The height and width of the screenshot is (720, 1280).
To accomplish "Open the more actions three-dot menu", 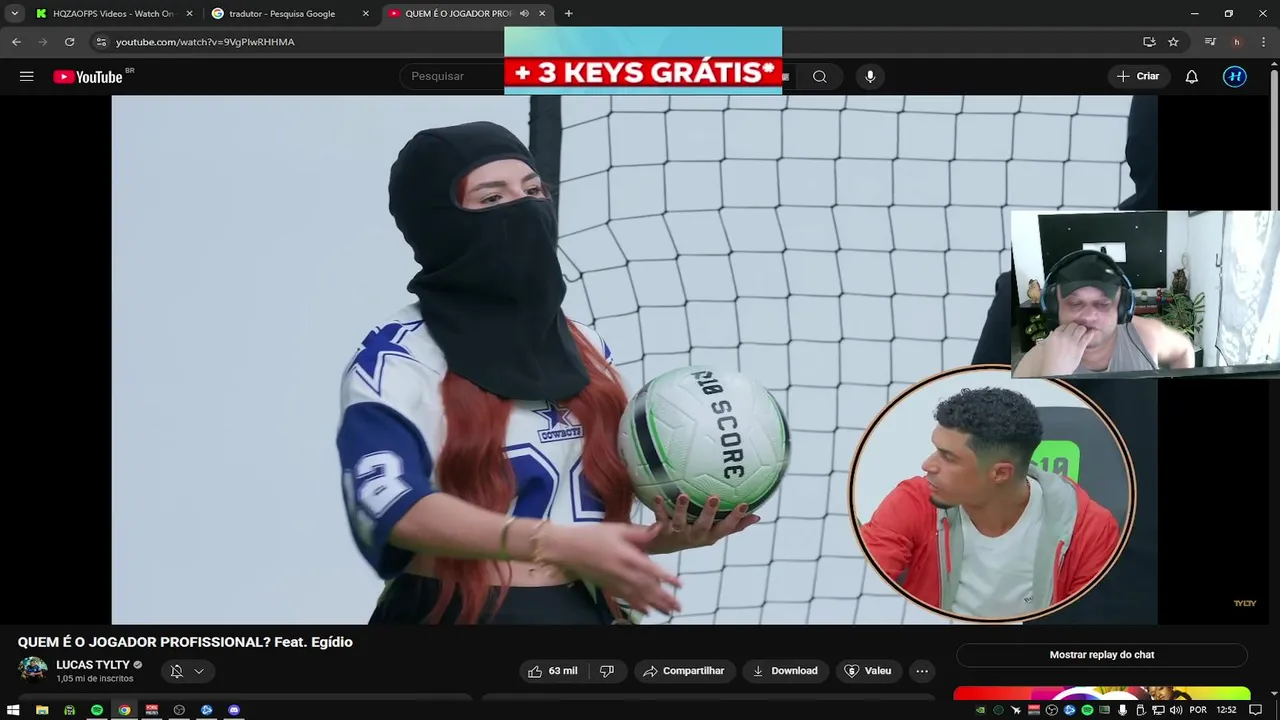I will point(922,671).
